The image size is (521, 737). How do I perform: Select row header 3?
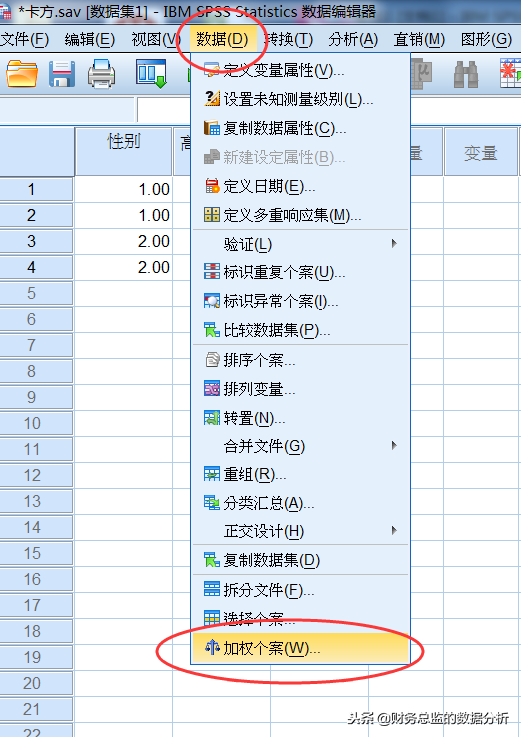coord(37,241)
